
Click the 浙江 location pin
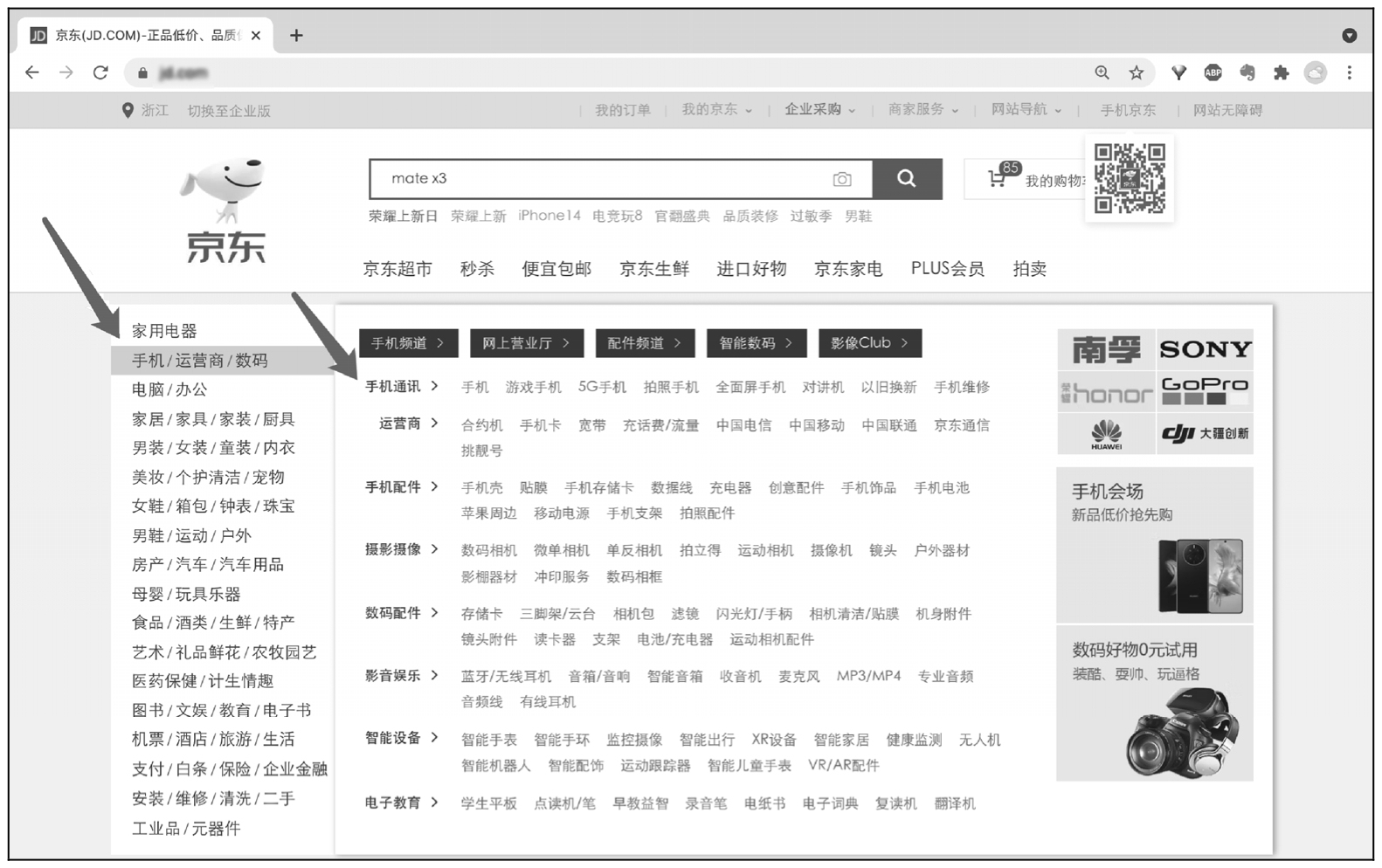click(128, 111)
